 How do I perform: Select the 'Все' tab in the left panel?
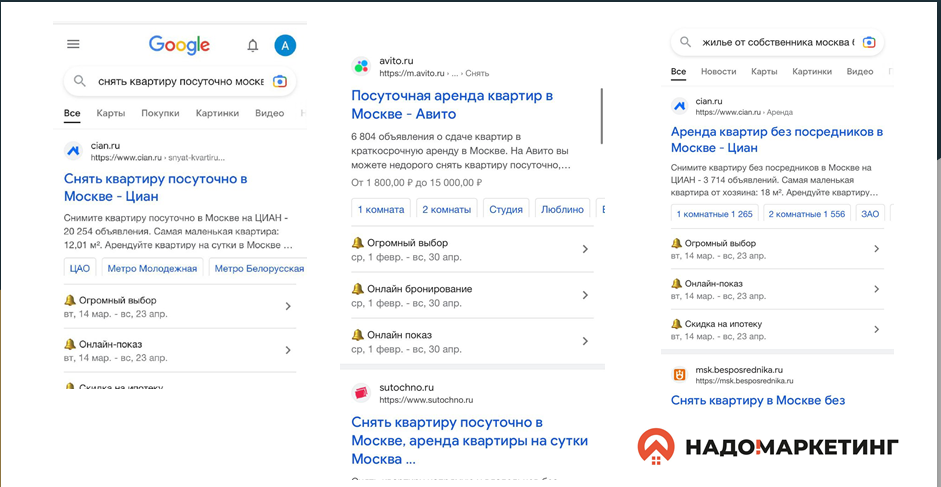(72, 113)
